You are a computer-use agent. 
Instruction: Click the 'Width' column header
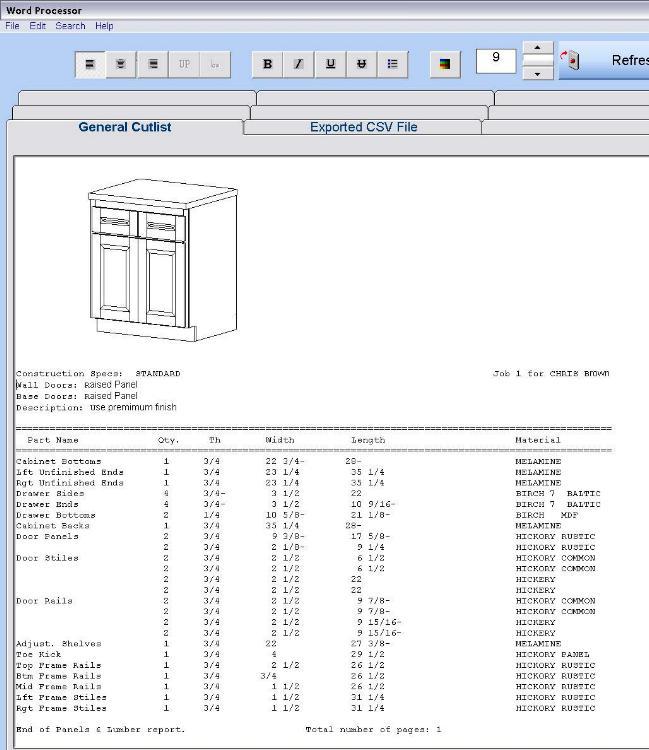(280, 440)
